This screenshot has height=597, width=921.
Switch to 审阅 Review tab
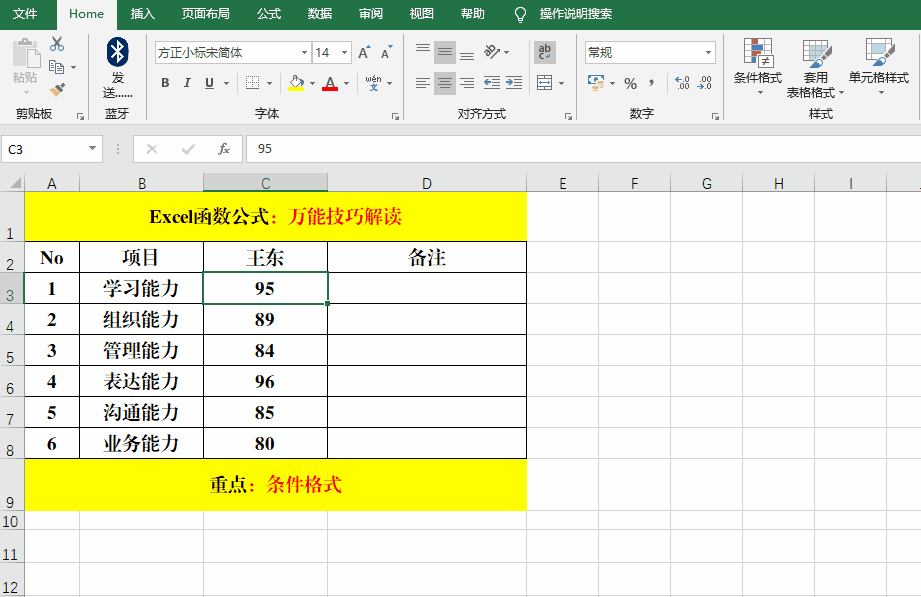(x=371, y=14)
